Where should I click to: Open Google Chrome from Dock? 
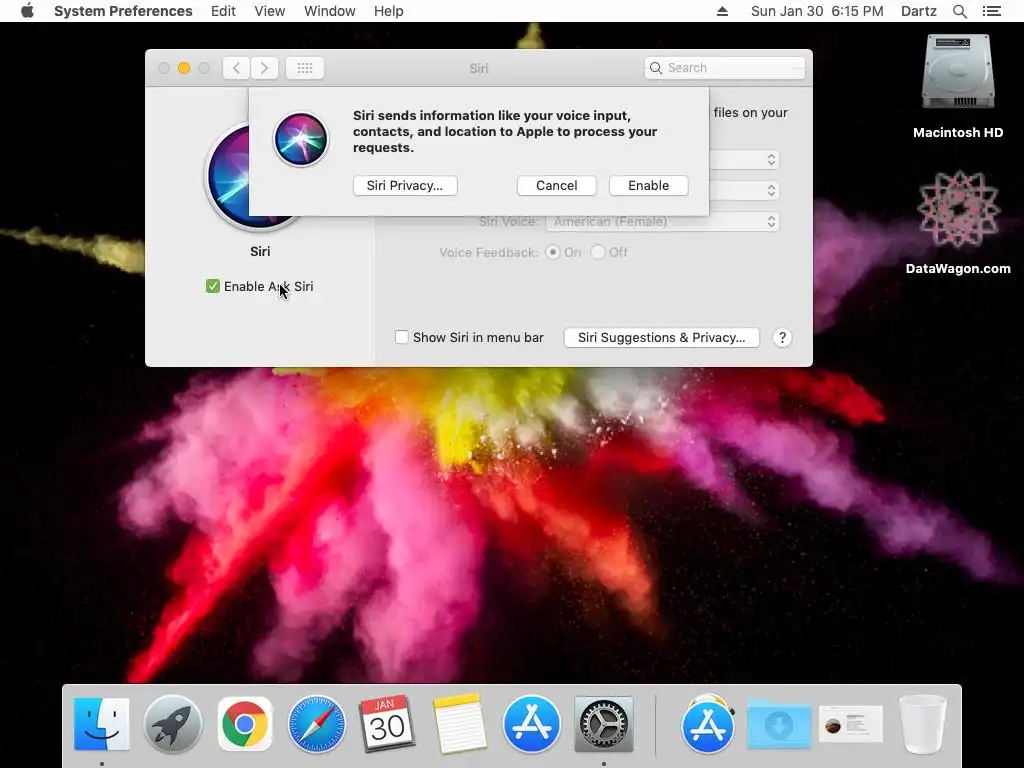coord(245,724)
